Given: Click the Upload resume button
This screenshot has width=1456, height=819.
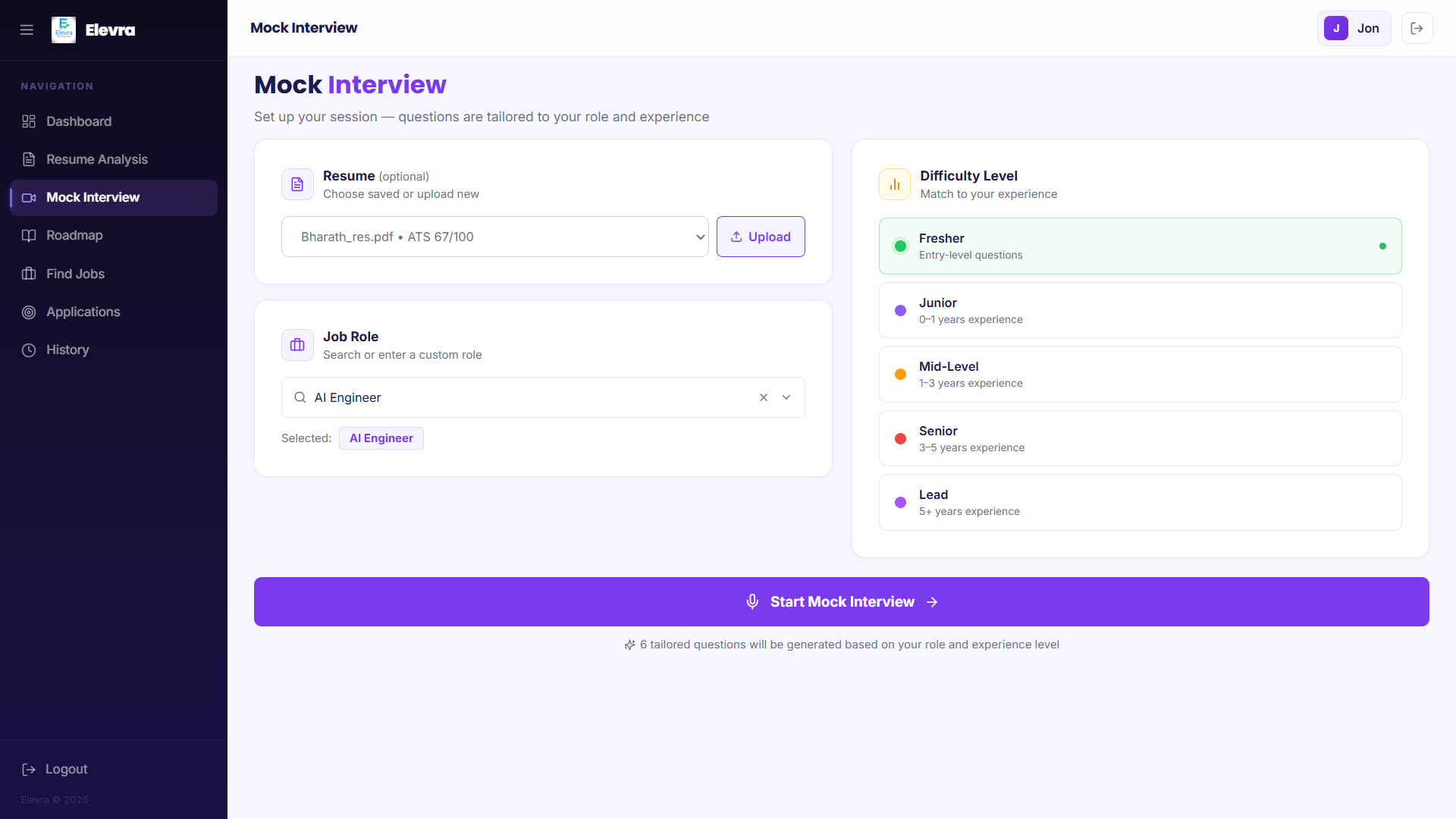Looking at the screenshot, I should click(761, 237).
